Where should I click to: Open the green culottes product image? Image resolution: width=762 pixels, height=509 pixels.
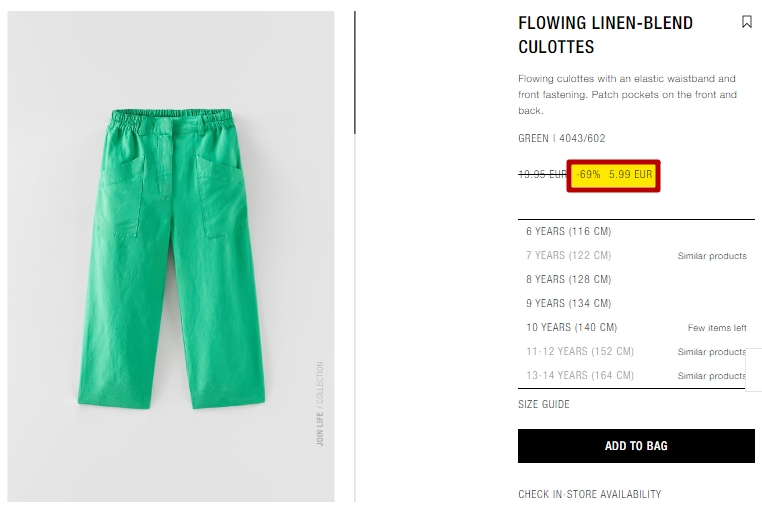pyautogui.click(x=171, y=256)
